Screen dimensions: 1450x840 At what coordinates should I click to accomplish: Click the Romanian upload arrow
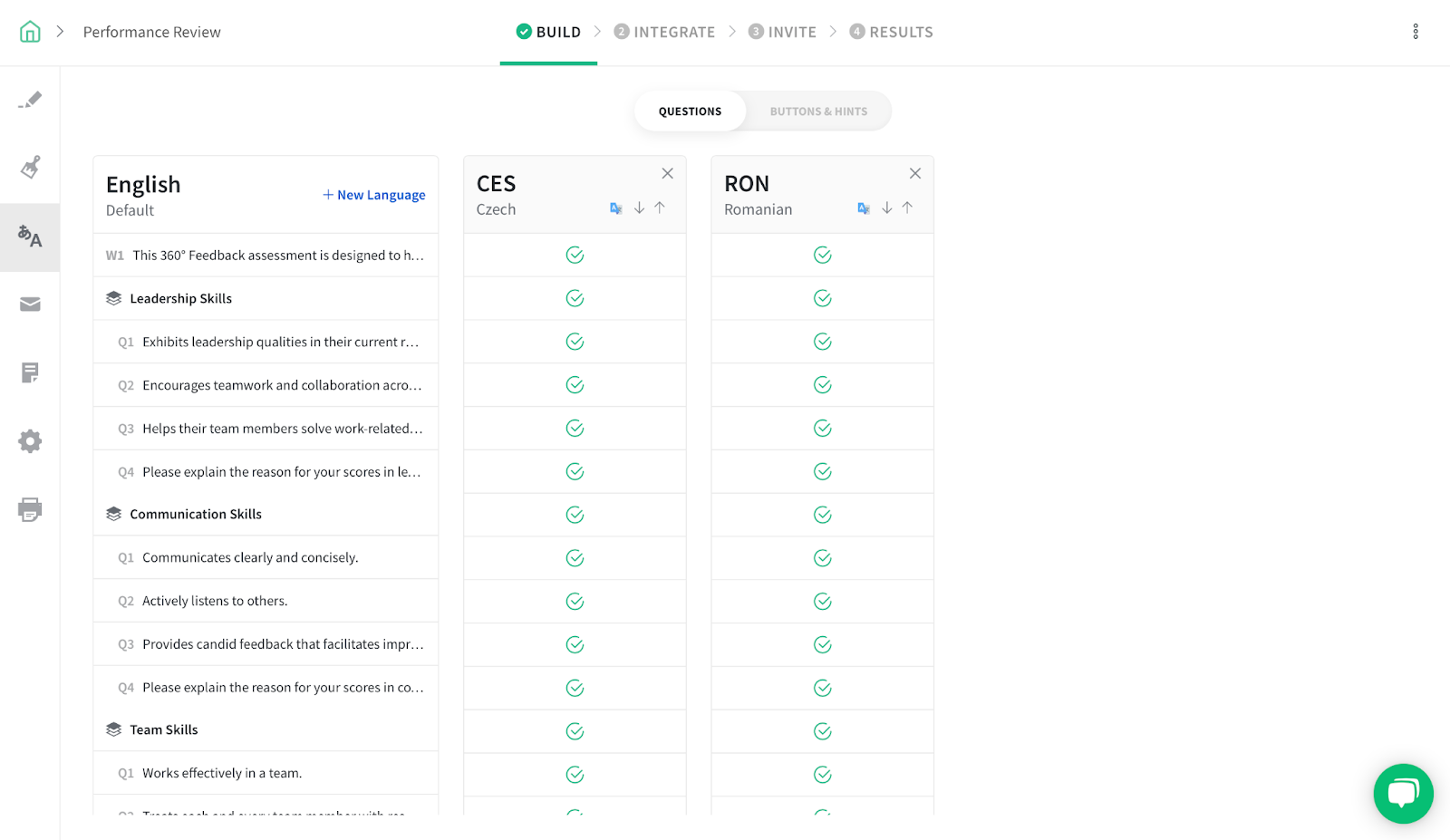907,208
